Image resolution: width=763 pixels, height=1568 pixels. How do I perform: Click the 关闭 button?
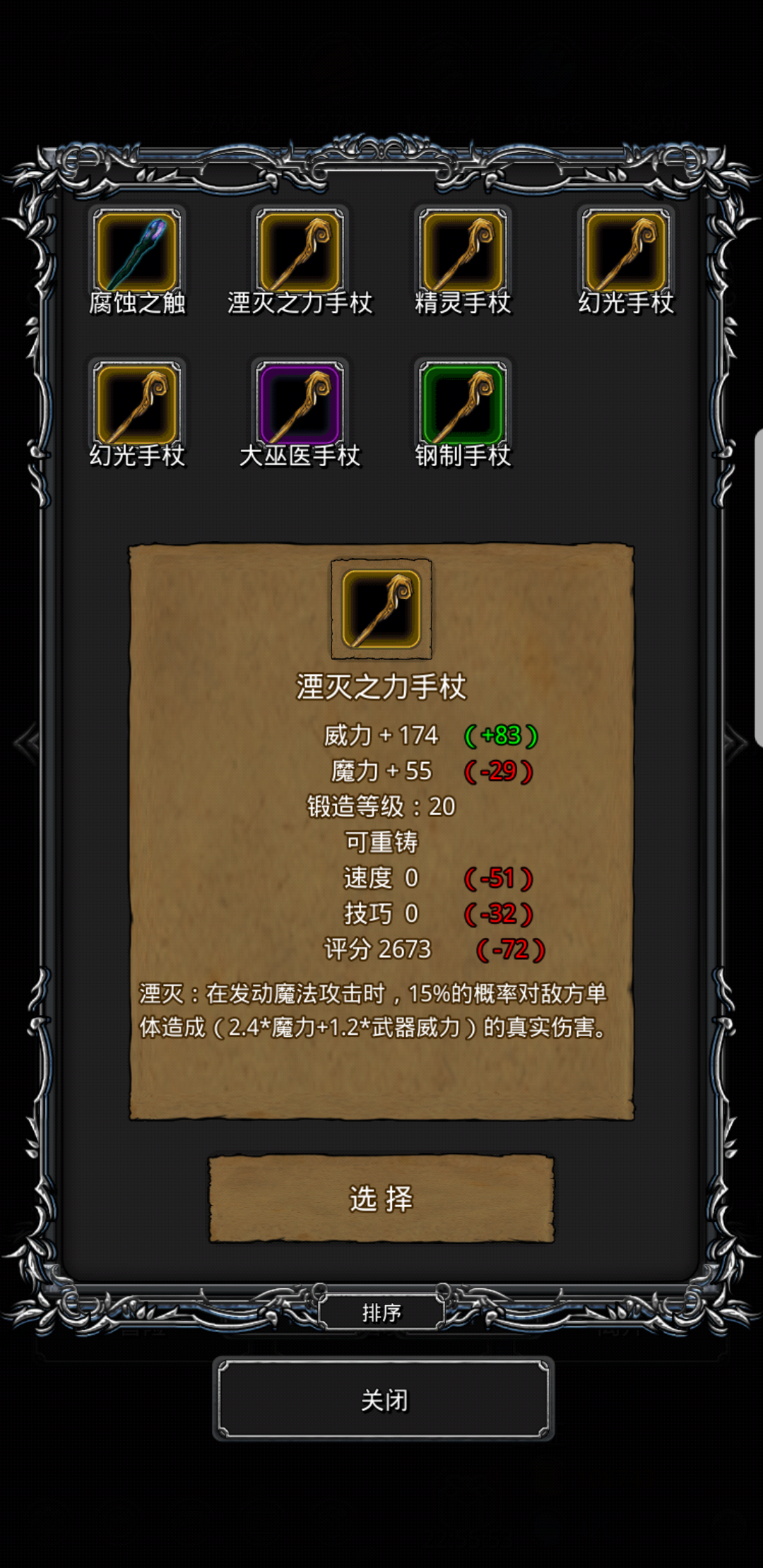pos(384,1399)
